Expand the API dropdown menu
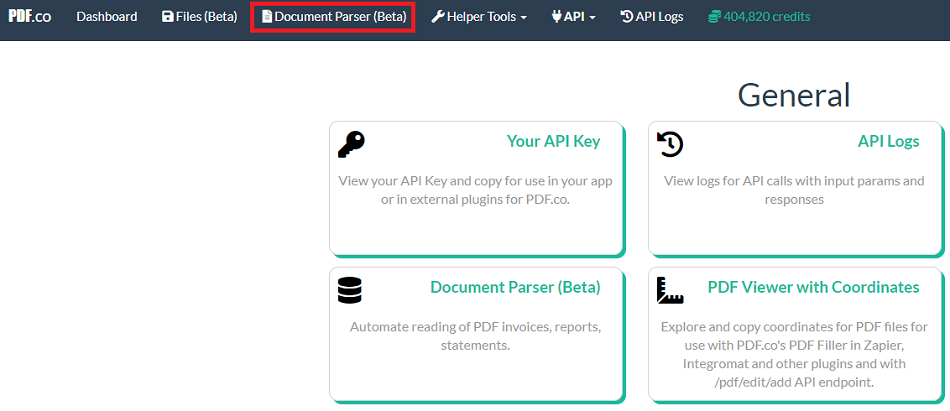The image size is (950, 411). point(574,17)
